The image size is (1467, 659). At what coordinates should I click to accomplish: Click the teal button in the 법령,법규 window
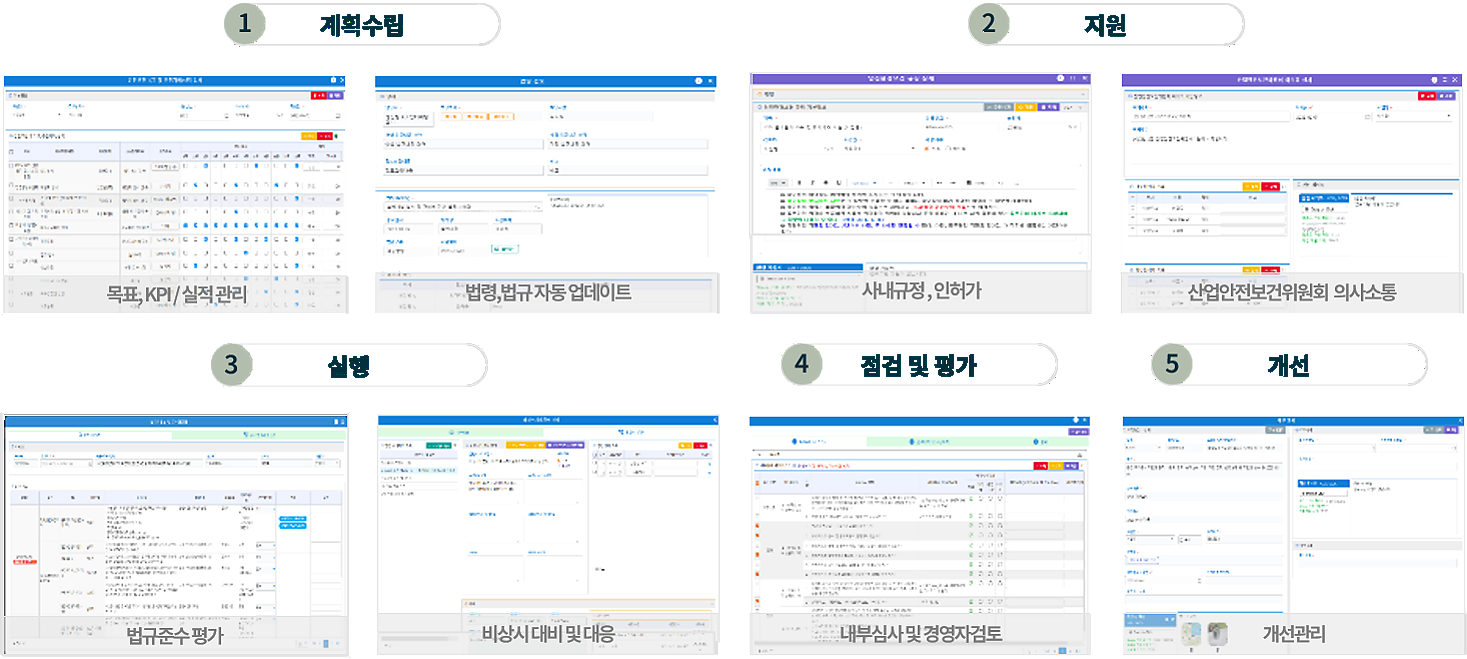coord(505,248)
